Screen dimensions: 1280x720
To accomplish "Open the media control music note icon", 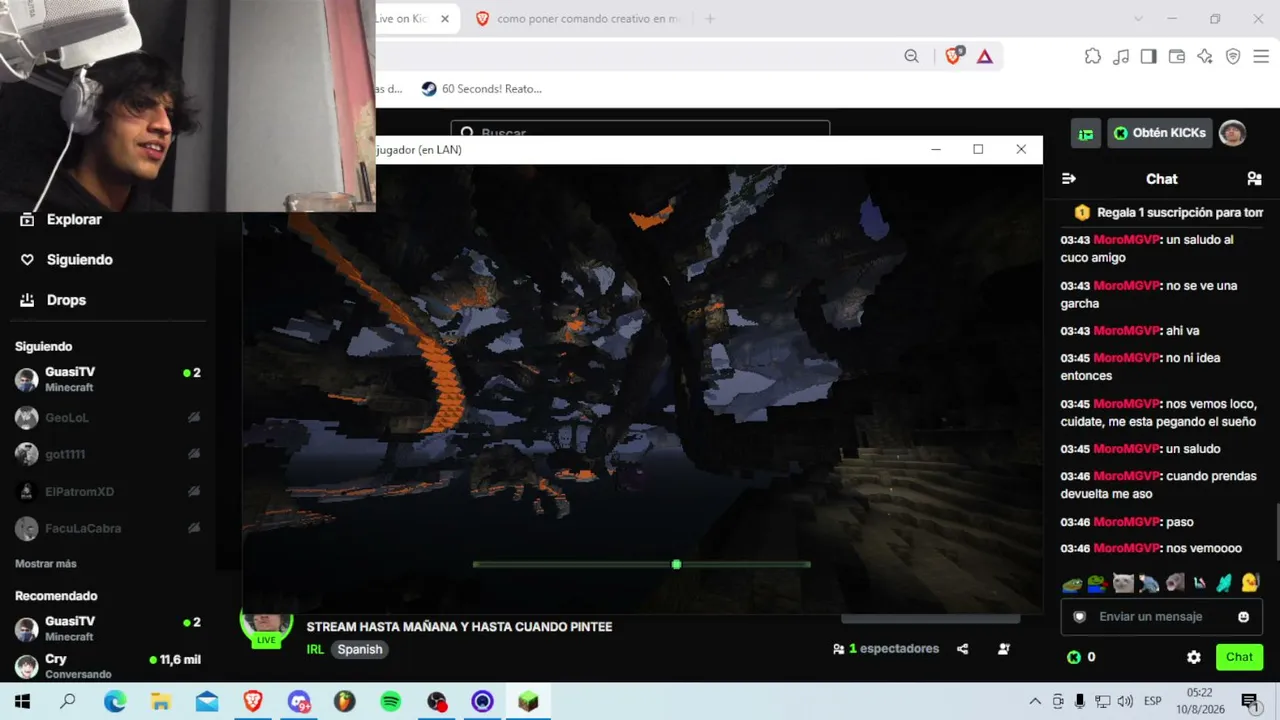I will (1121, 56).
